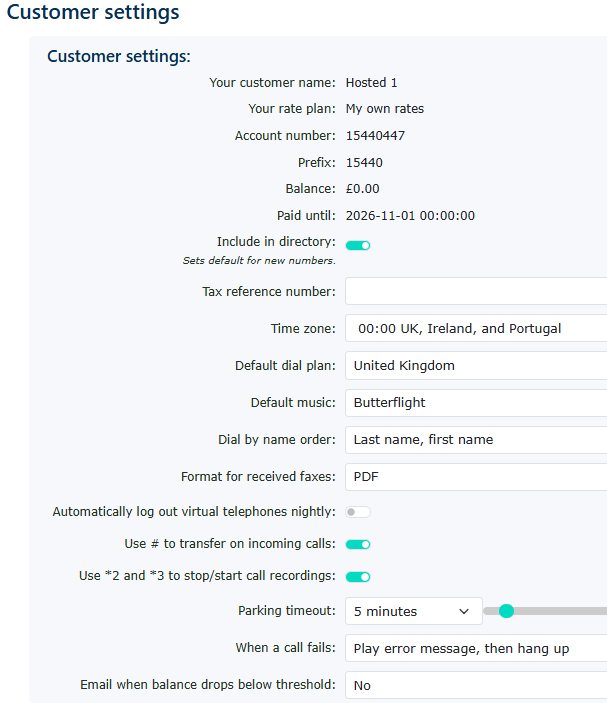Click the Parking timeout slider handle

(x=506, y=611)
